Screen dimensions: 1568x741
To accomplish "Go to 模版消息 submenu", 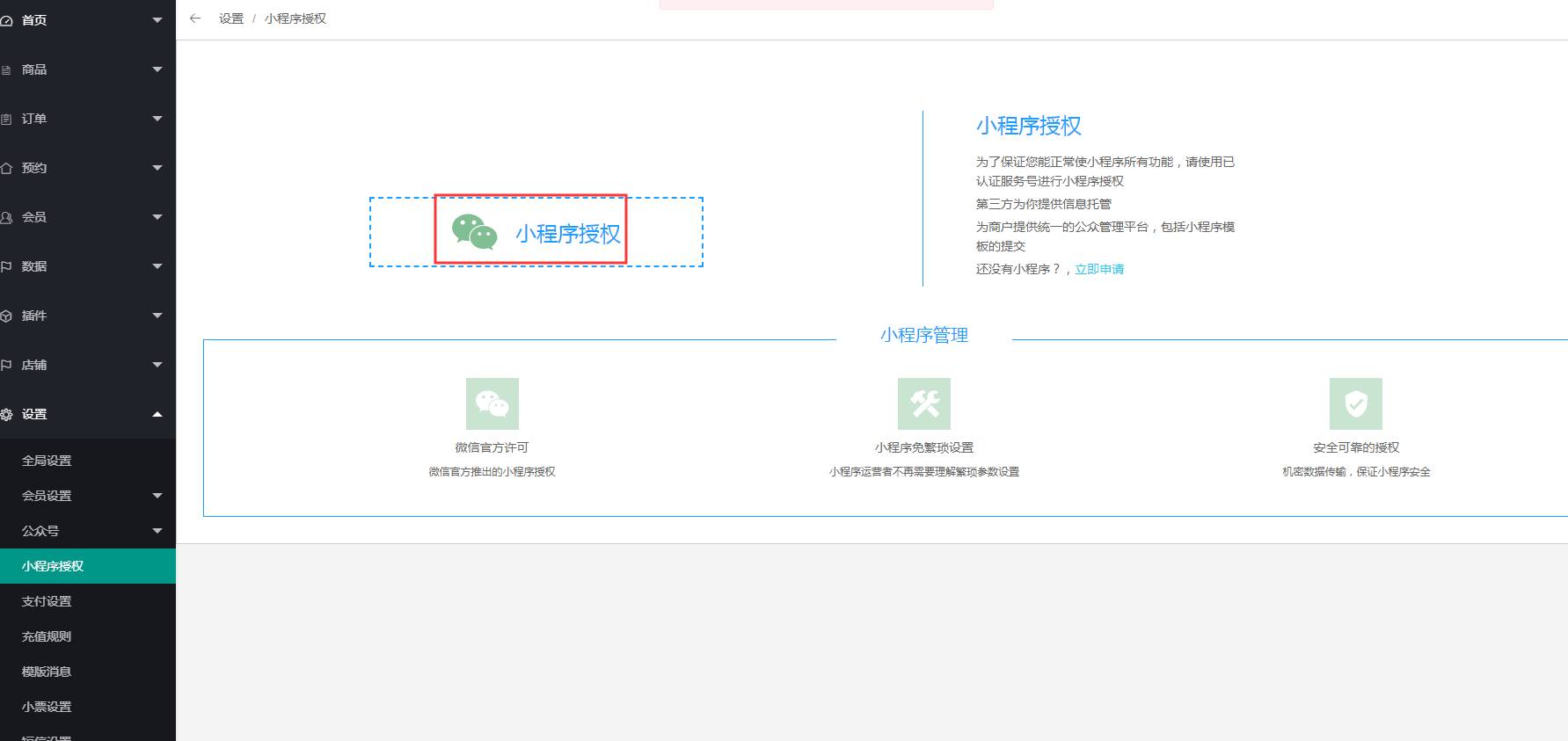I will [88, 672].
